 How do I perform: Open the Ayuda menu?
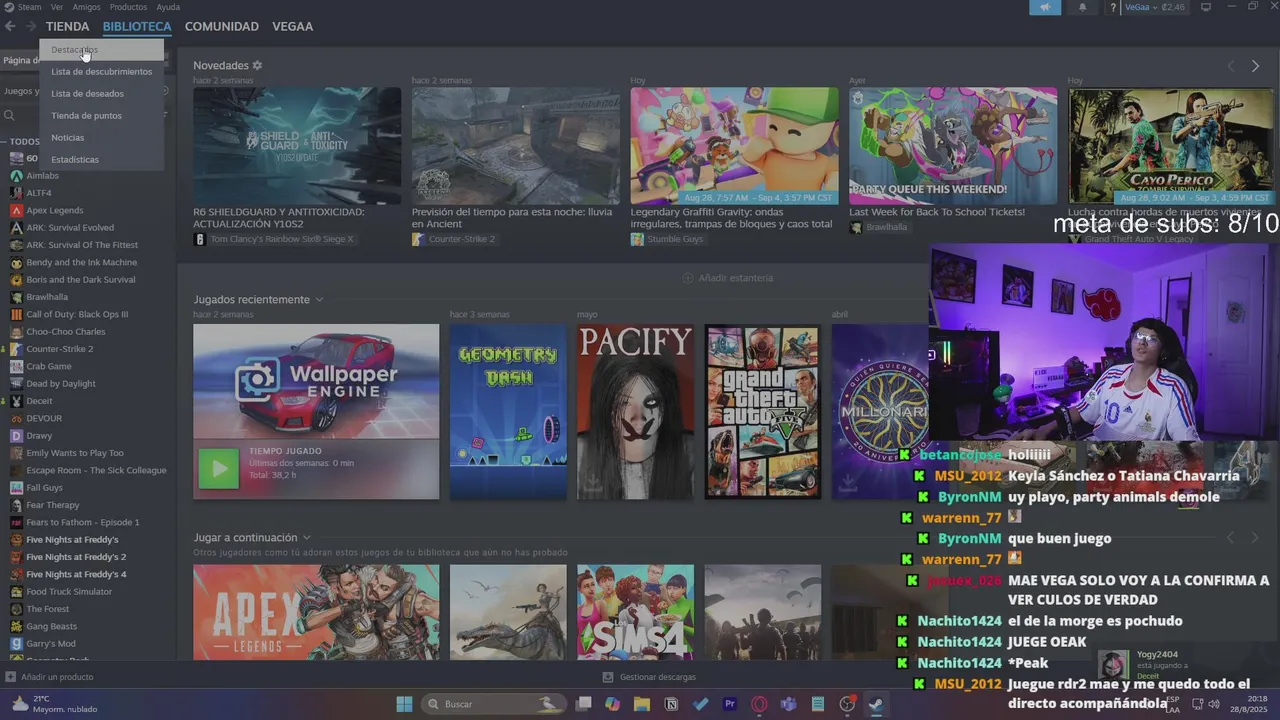(168, 7)
